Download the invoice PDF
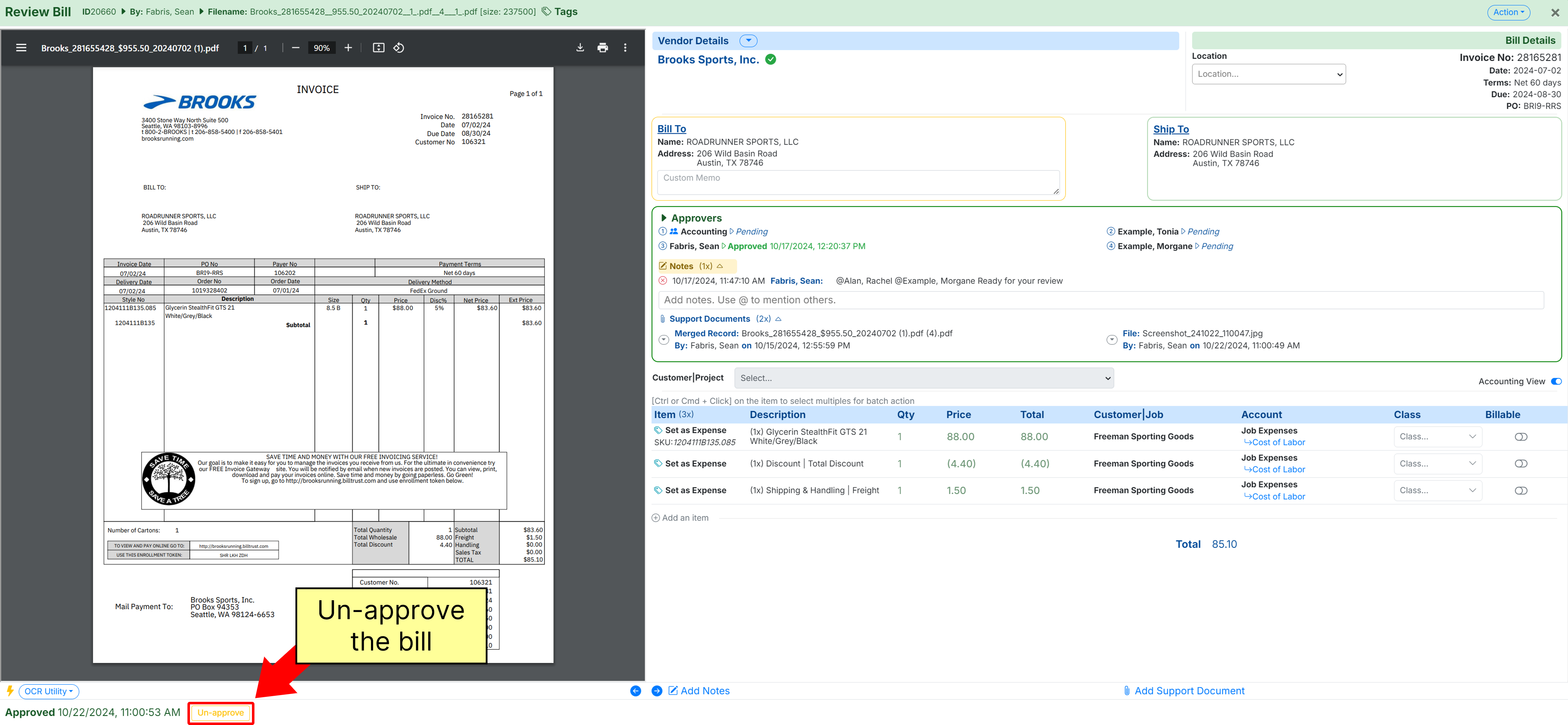 point(580,47)
